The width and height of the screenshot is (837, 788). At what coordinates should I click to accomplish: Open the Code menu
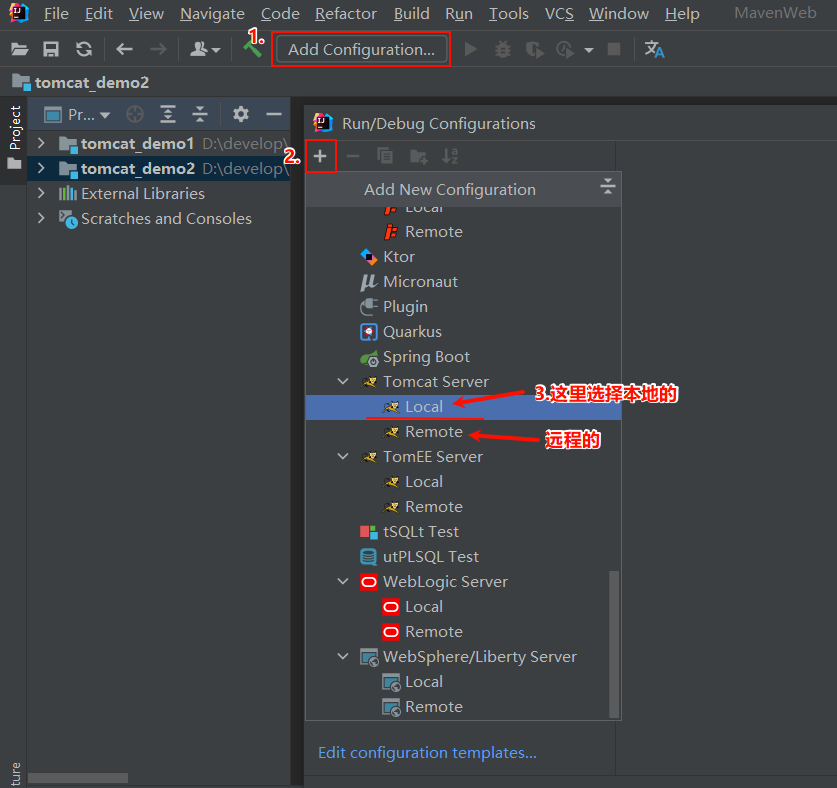click(x=280, y=13)
